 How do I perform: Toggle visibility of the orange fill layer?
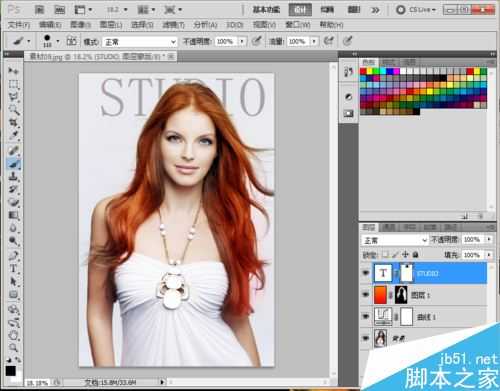point(366,295)
